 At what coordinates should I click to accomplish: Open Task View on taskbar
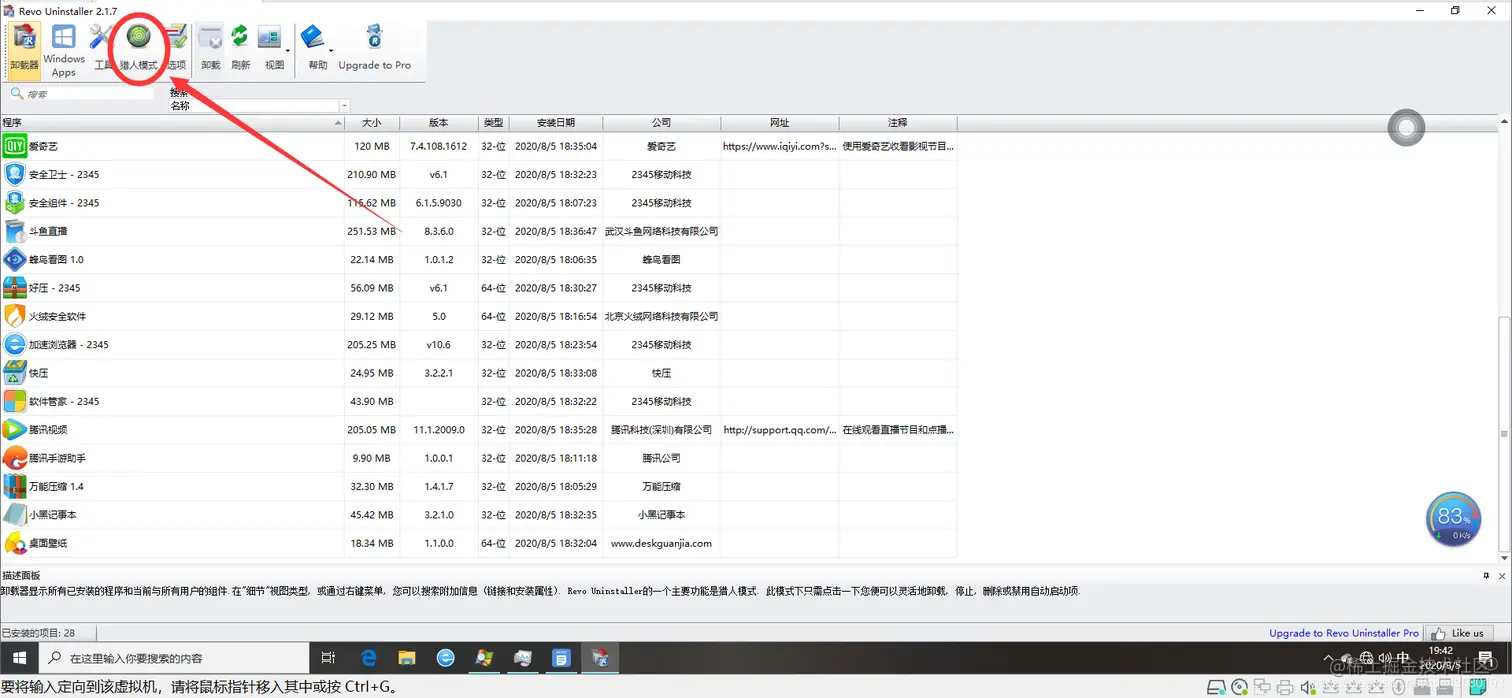tap(328, 657)
